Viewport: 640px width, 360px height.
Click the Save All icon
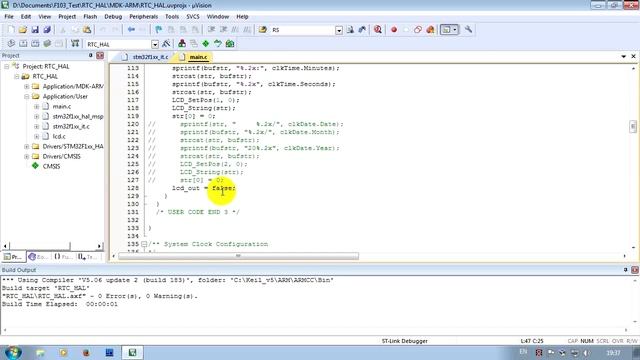click(47, 29)
